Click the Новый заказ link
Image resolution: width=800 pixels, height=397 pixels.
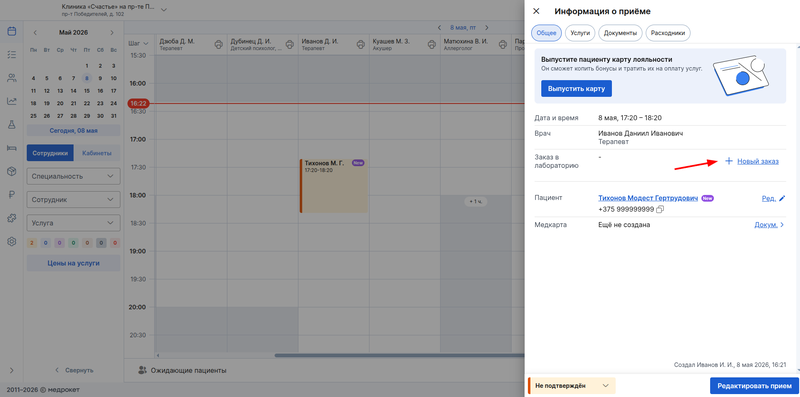click(x=758, y=161)
